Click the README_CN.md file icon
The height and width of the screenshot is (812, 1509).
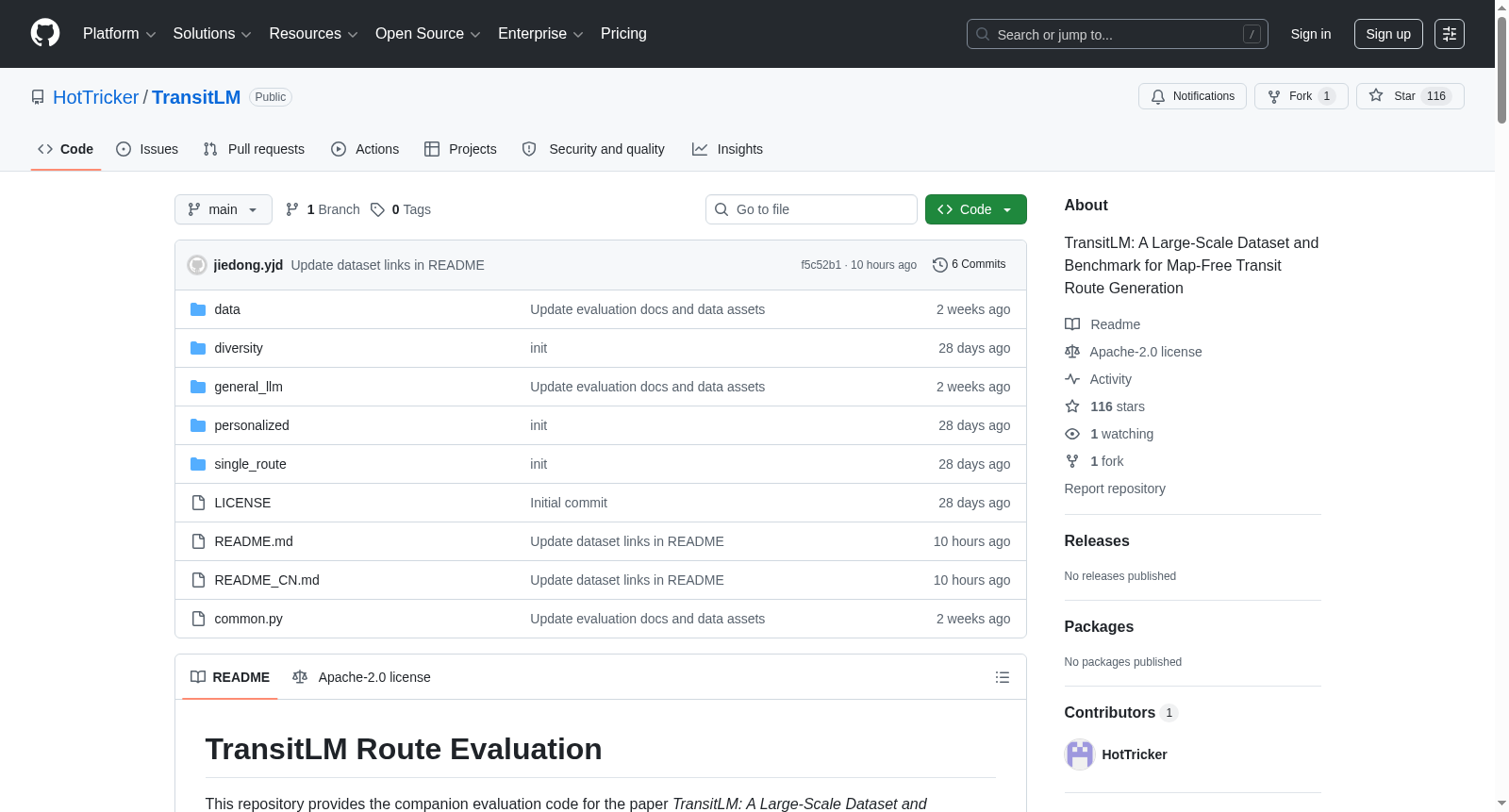tap(198, 580)
